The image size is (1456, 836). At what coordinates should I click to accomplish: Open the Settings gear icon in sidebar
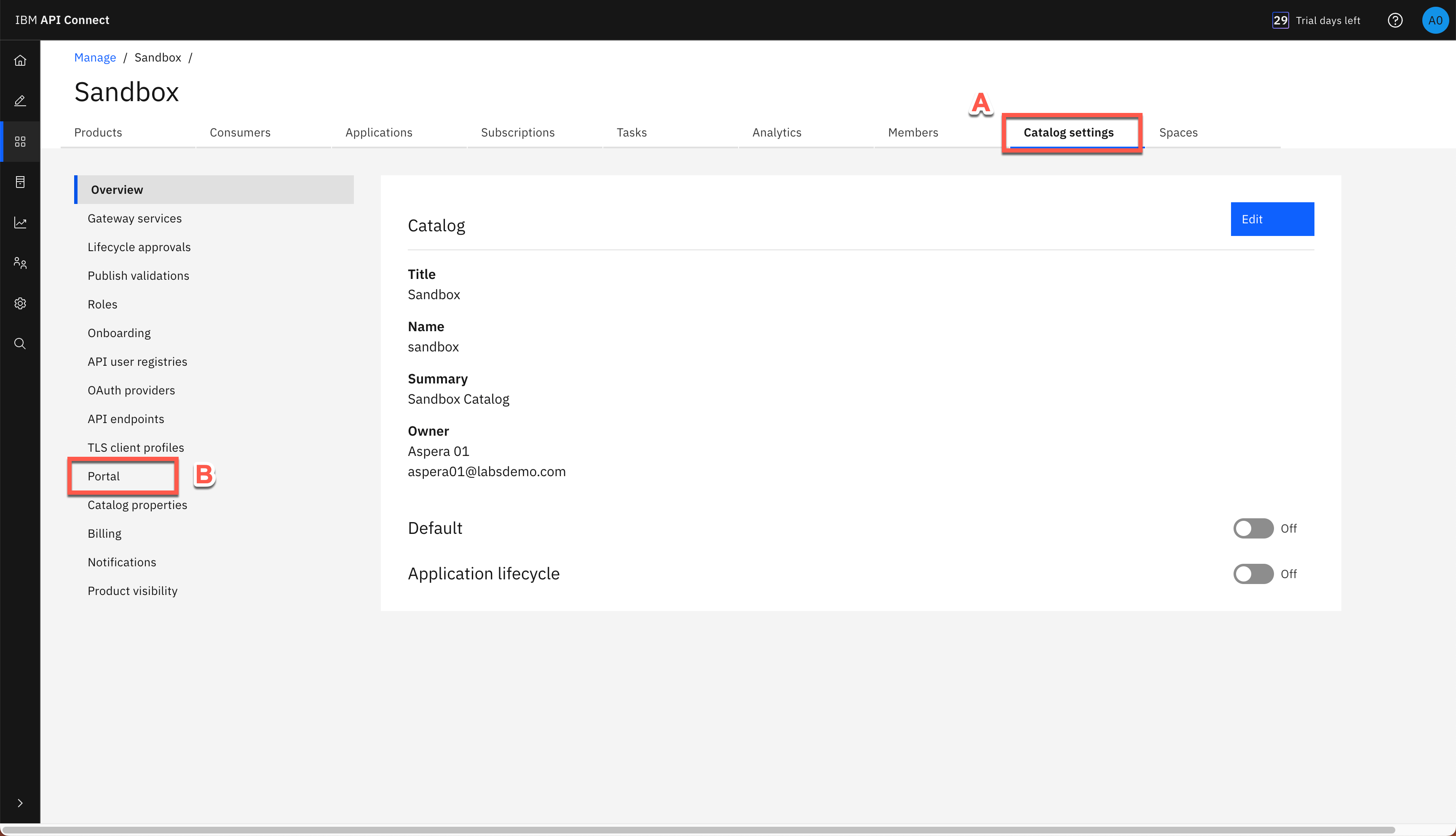coord(20,303)
